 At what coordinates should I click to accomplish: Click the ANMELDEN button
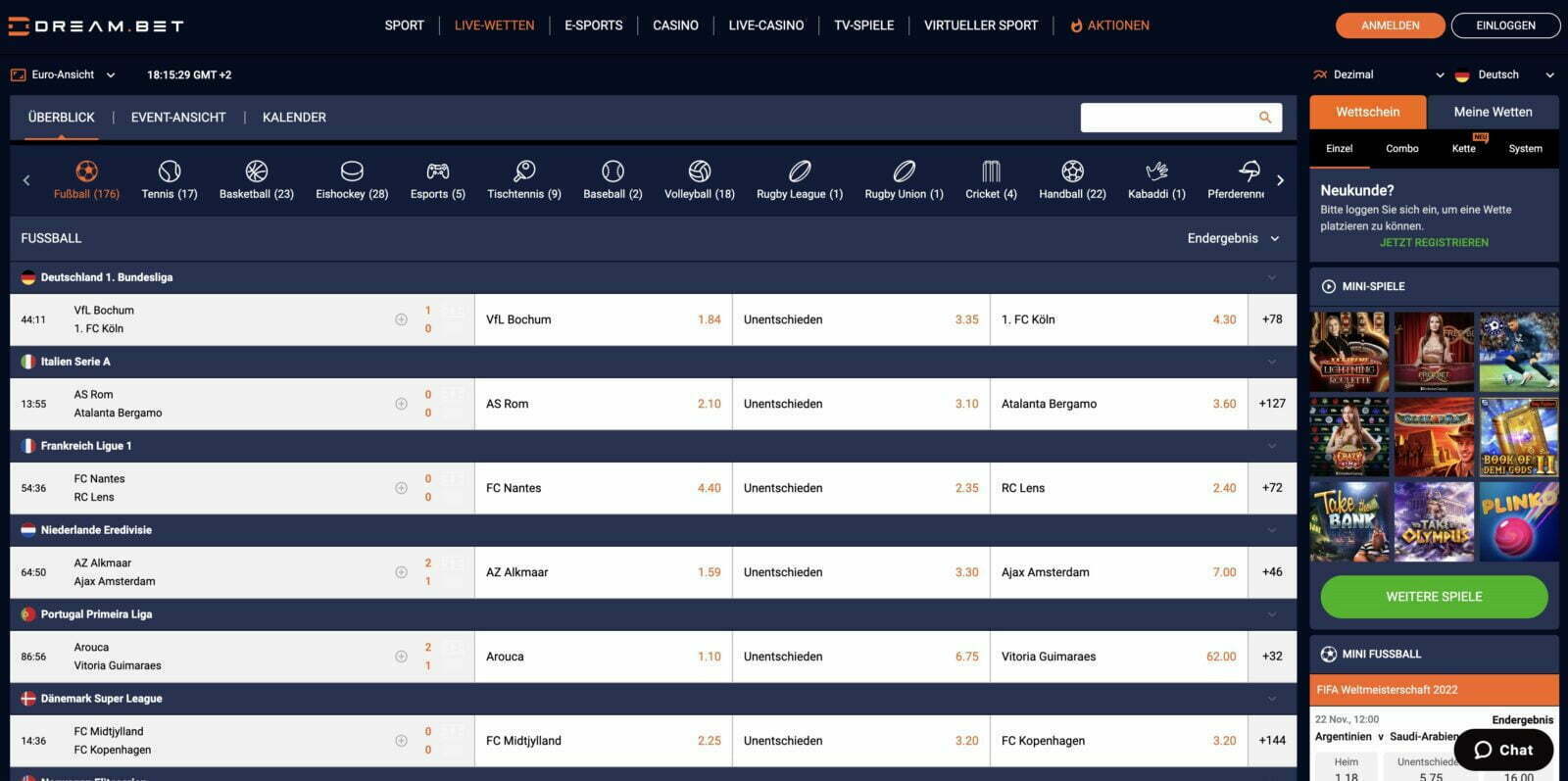point(1391,25)
